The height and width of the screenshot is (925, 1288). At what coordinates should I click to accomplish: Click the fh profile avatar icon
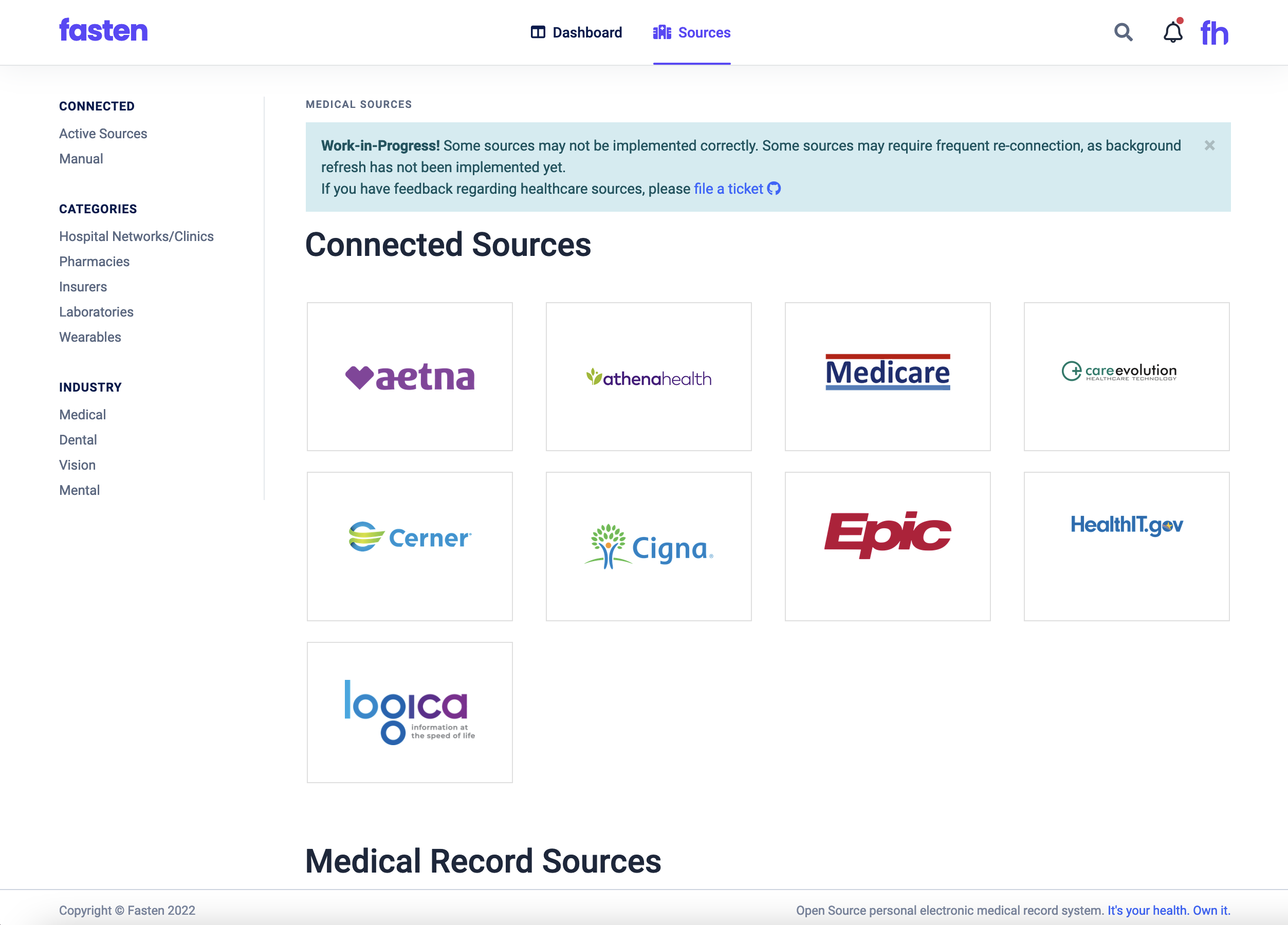(1214, 32)
